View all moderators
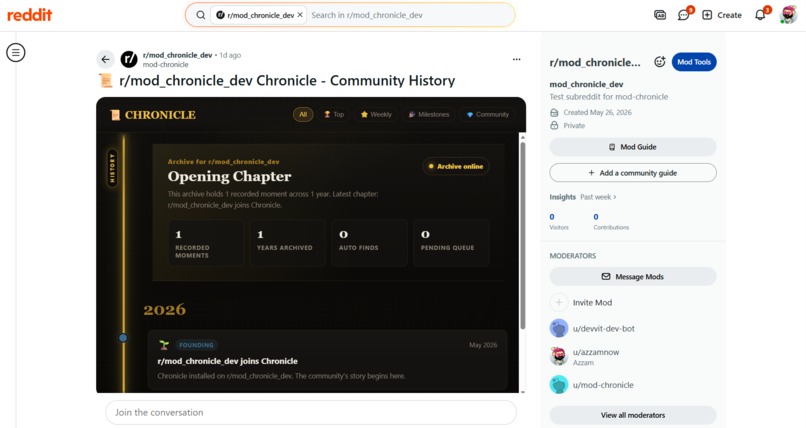The height and width of the screenshot is (428, 806). coord(633,415)
